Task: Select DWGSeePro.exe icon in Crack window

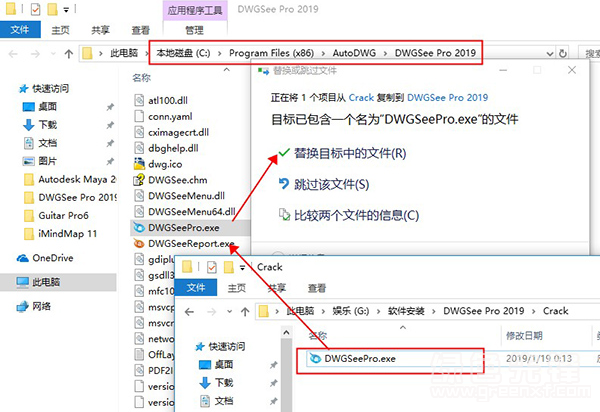Action: pyautogui.click(x=315, y=358)
